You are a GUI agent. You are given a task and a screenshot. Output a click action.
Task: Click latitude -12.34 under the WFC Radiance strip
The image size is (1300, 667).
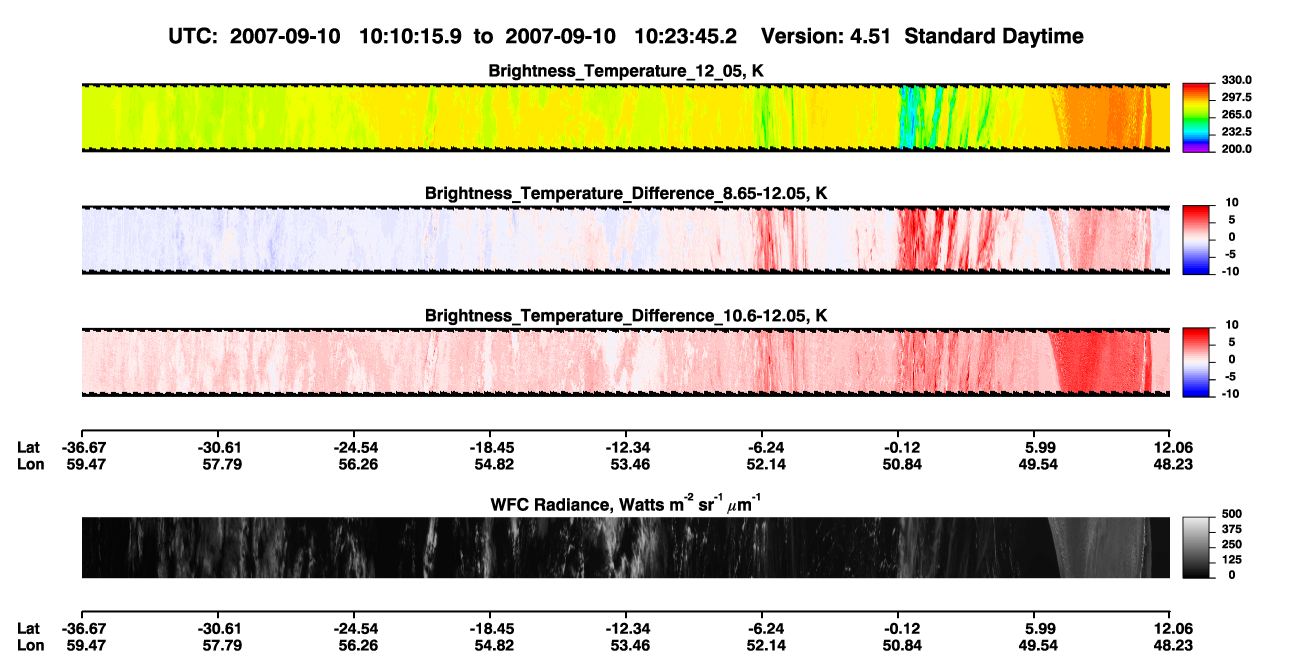pyautogui.click(x=626, y=629)
